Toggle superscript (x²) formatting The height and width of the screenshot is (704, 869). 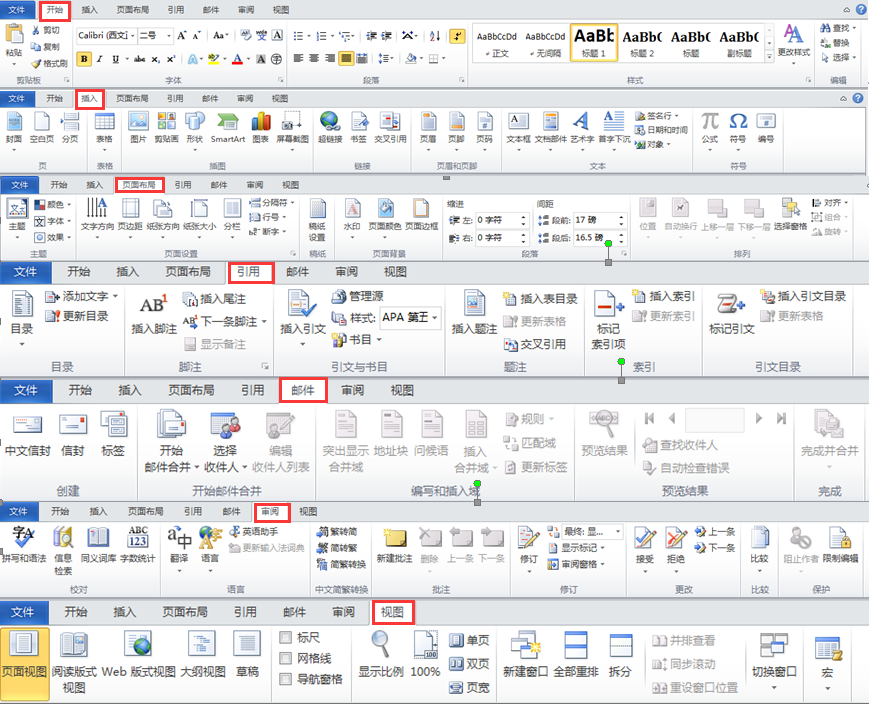pos(171,59)
